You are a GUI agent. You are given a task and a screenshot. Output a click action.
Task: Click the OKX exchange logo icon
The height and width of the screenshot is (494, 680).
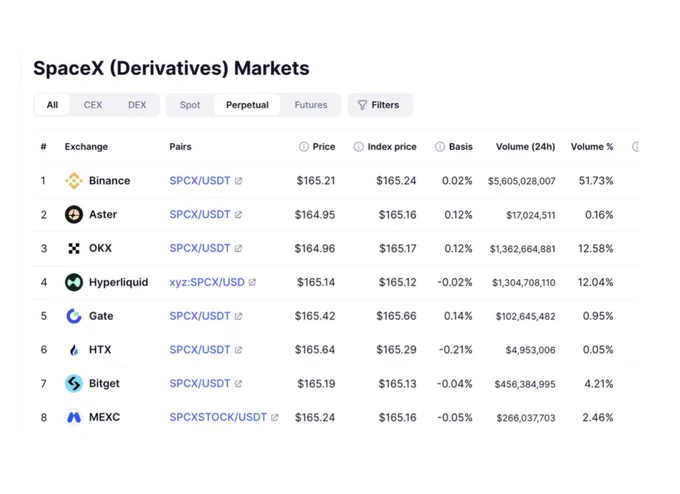pos(74,249)
